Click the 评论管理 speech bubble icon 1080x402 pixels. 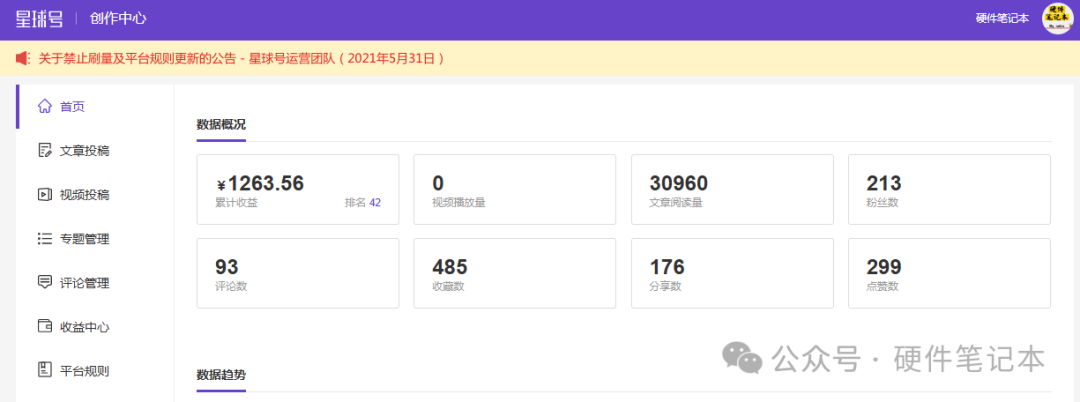(x=44, y=283)
